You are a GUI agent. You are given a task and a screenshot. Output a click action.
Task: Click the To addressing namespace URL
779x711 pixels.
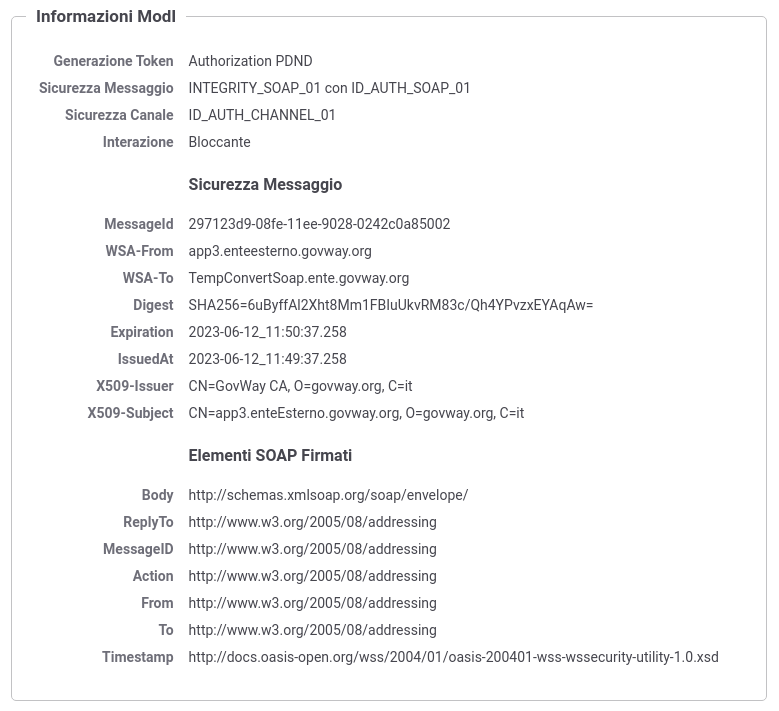pyautogui.click(x=312, y=630)
